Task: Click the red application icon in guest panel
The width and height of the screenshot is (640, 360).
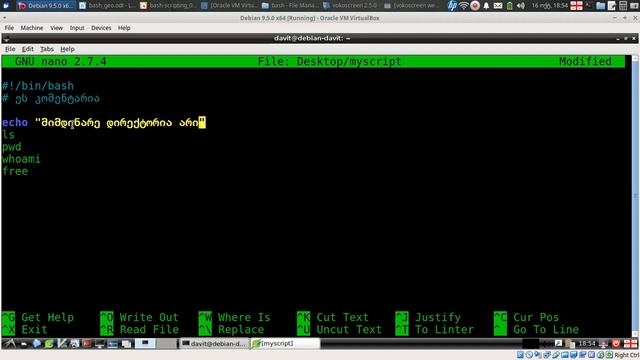Action: point(87,344)
